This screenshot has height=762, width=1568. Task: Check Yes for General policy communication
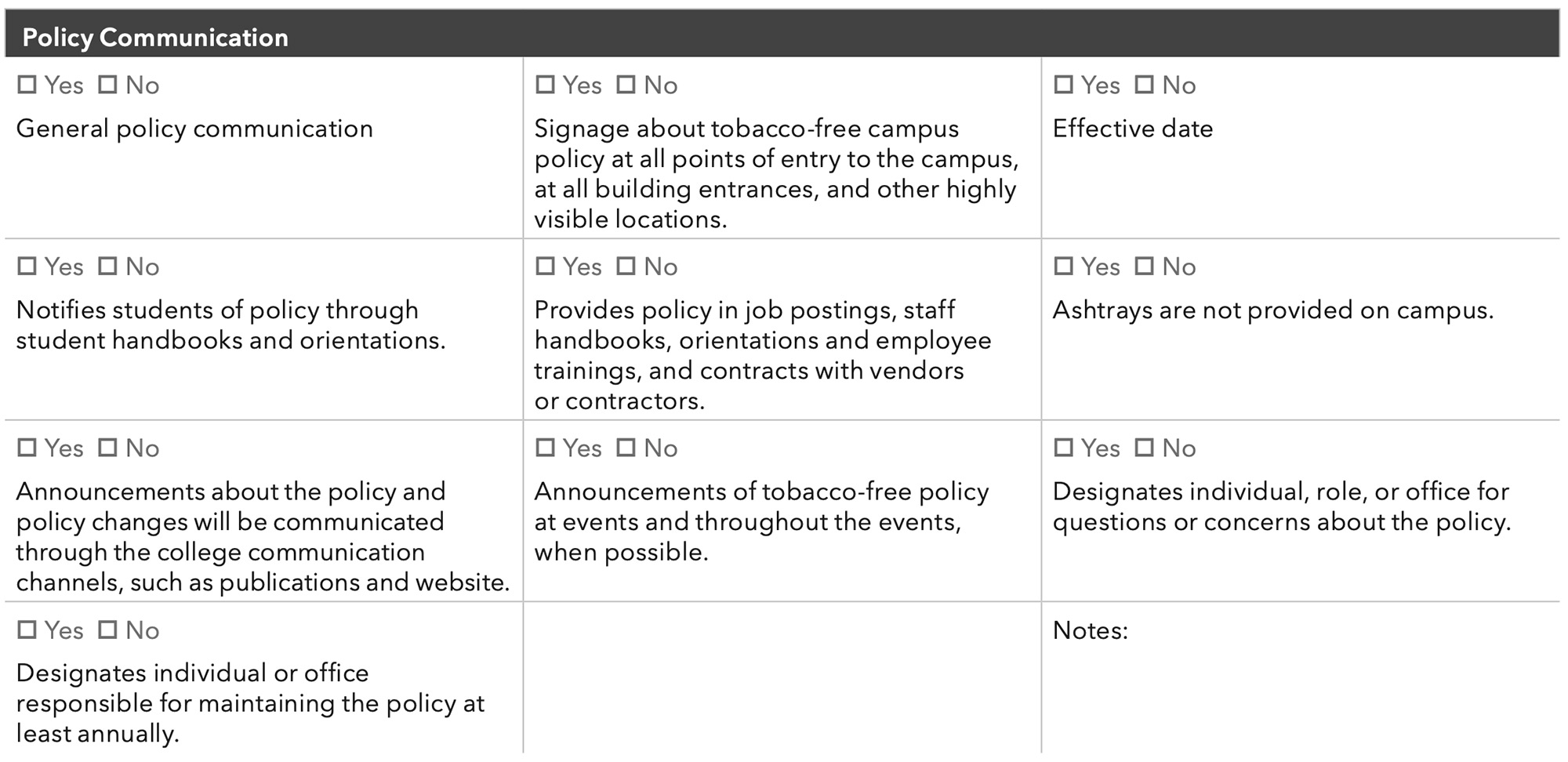coord(27,85)
